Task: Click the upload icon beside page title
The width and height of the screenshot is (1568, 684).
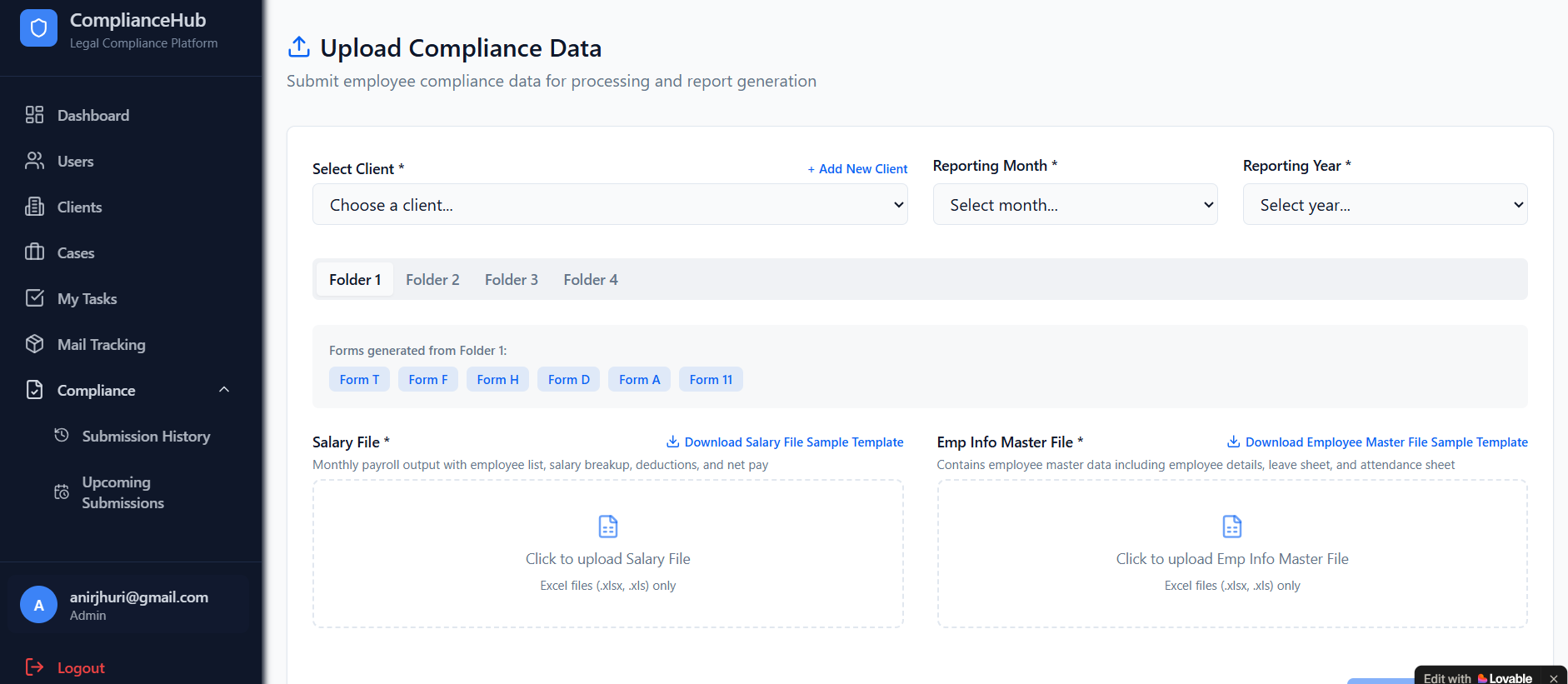Action: tap(298, 47)
